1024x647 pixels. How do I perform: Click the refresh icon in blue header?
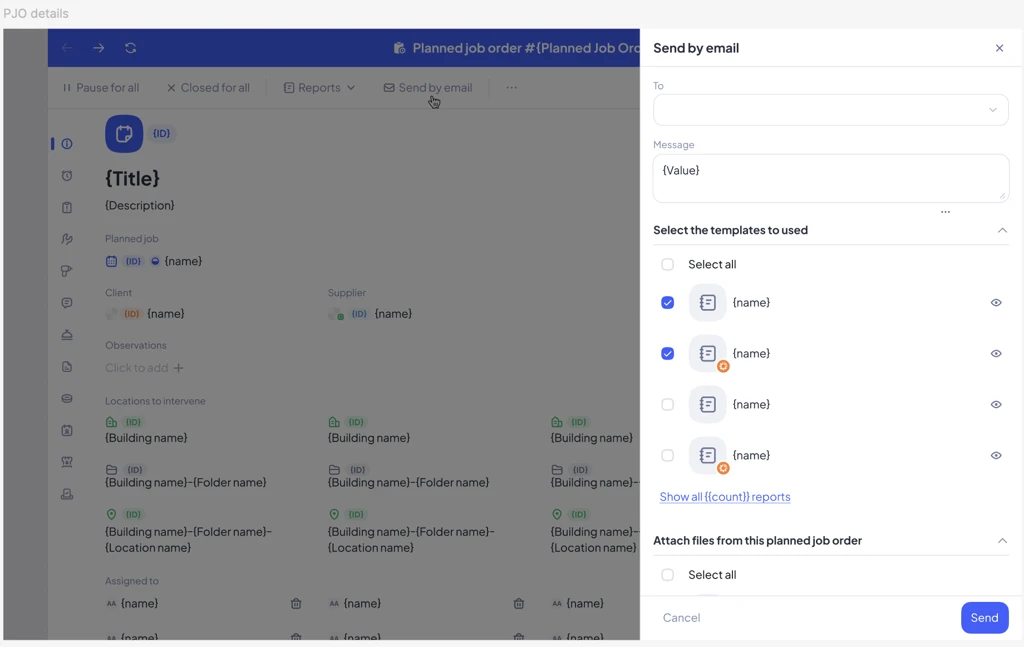pos(131,48)
